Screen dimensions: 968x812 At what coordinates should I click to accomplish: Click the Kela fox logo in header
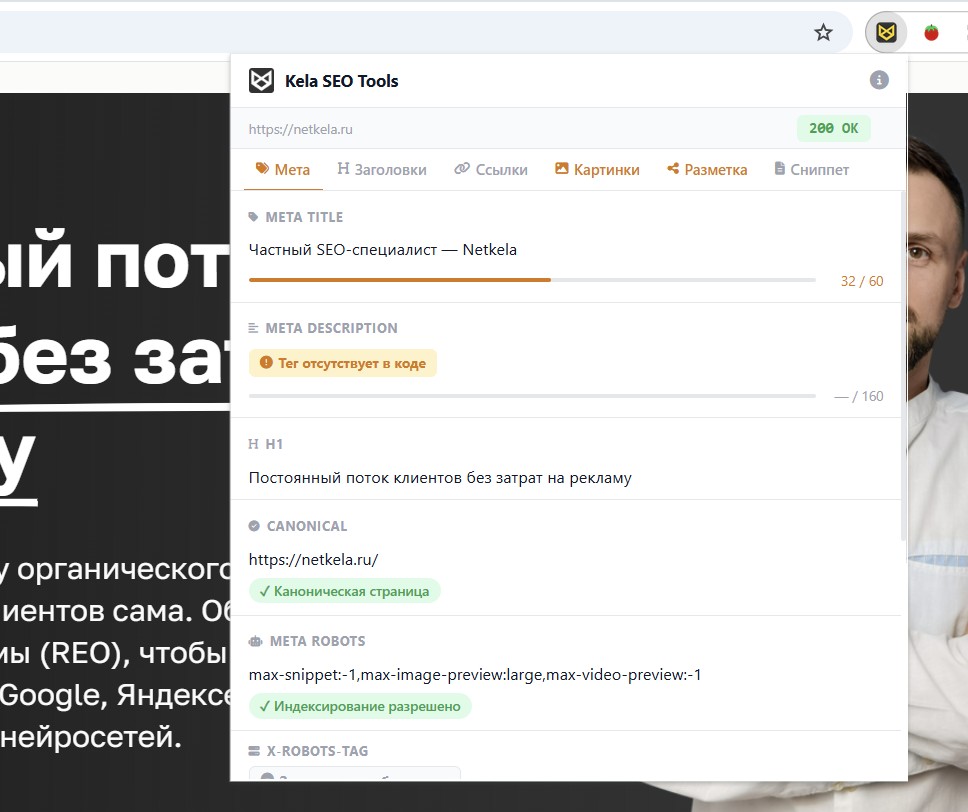coord(261,80)
